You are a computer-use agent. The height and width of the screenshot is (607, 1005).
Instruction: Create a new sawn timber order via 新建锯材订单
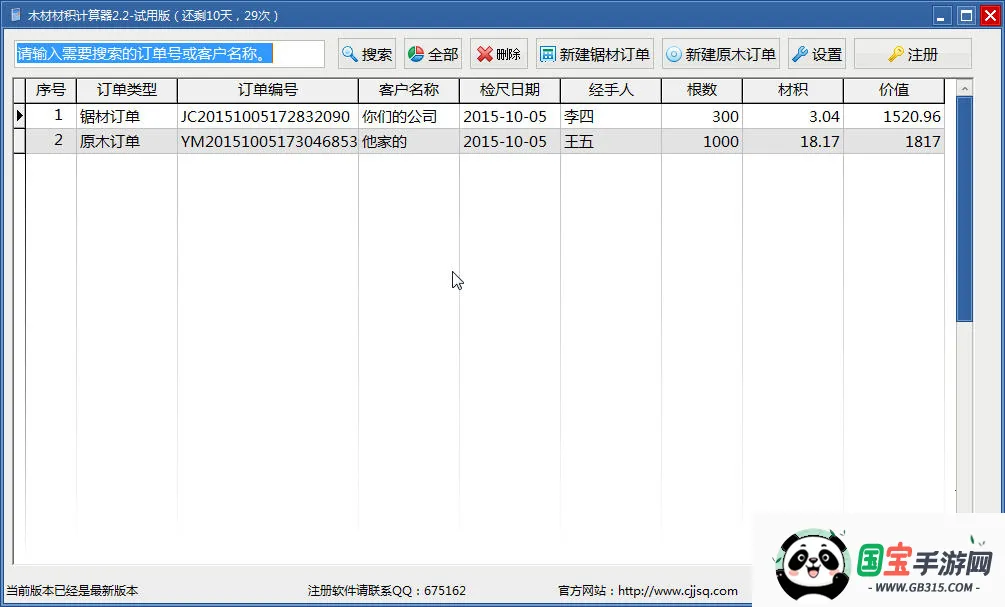coord(594,53)
